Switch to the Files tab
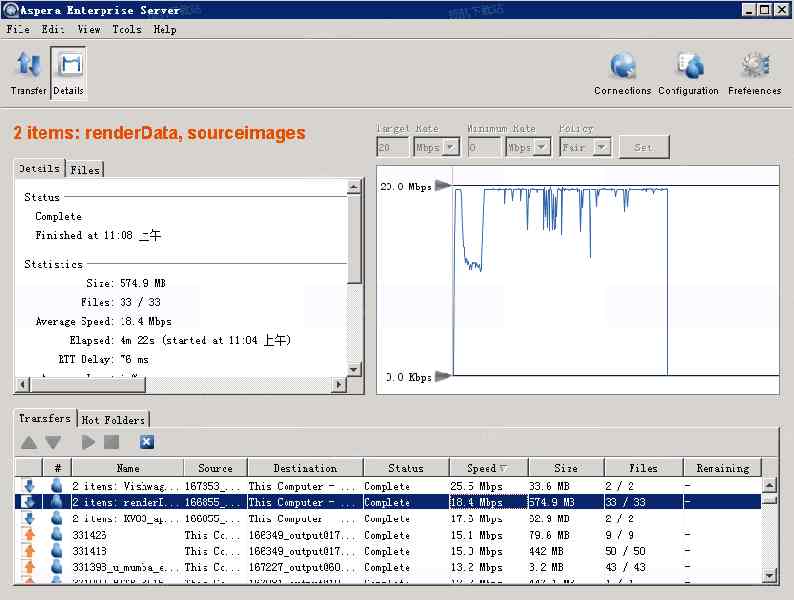794x600 pixels. pyautogui.click(x=85, y=170)
